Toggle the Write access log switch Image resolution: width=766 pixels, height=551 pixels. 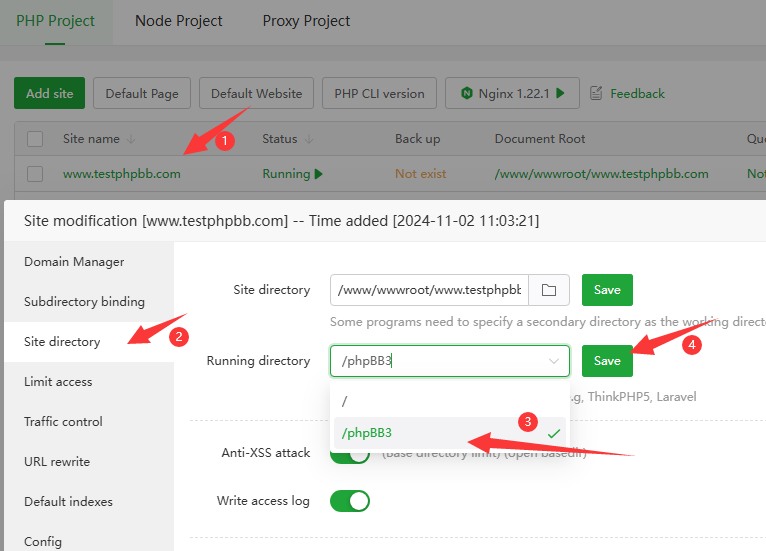tap(350, 501)
